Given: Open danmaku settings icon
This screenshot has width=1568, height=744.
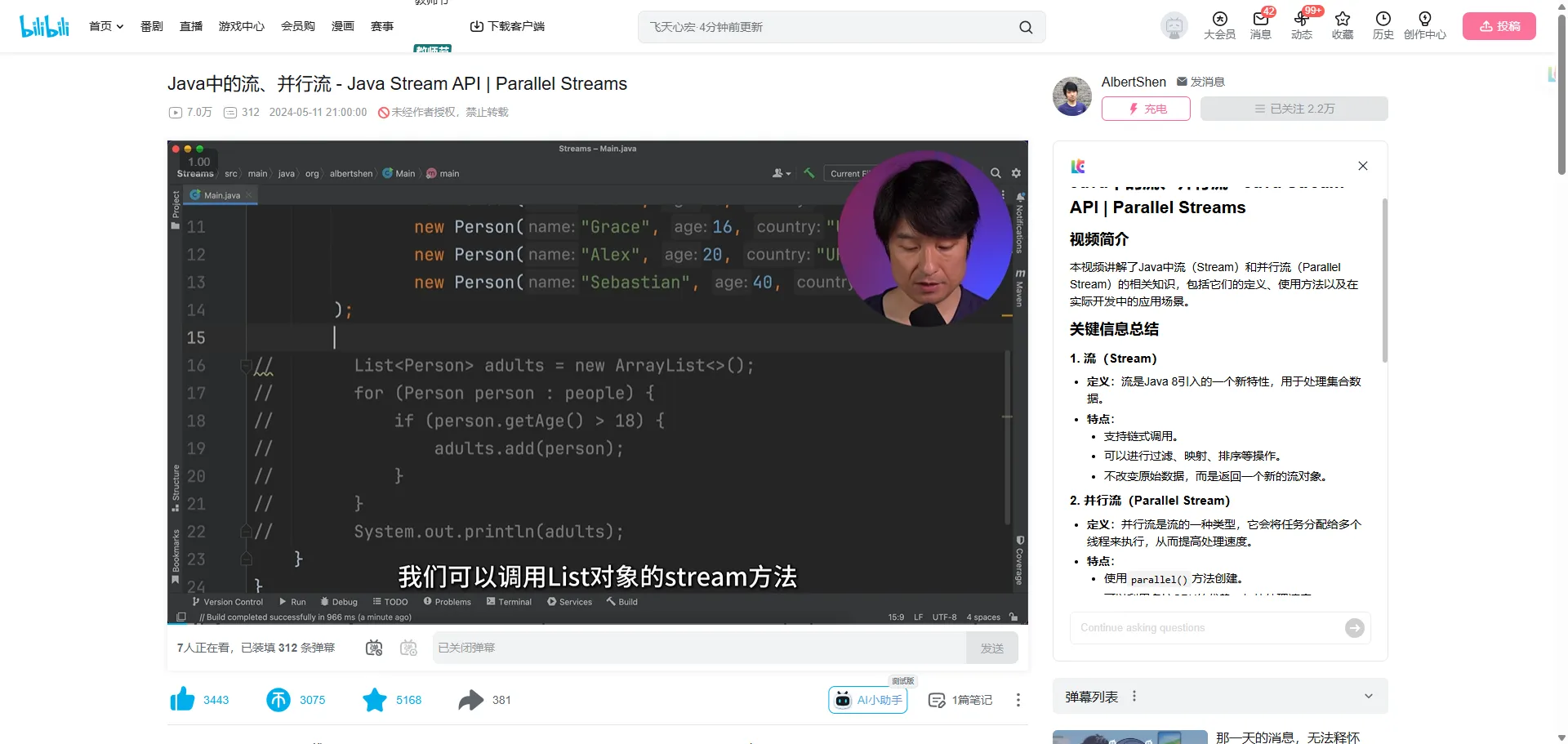Looking at the screenshot, I should point(408,648).
